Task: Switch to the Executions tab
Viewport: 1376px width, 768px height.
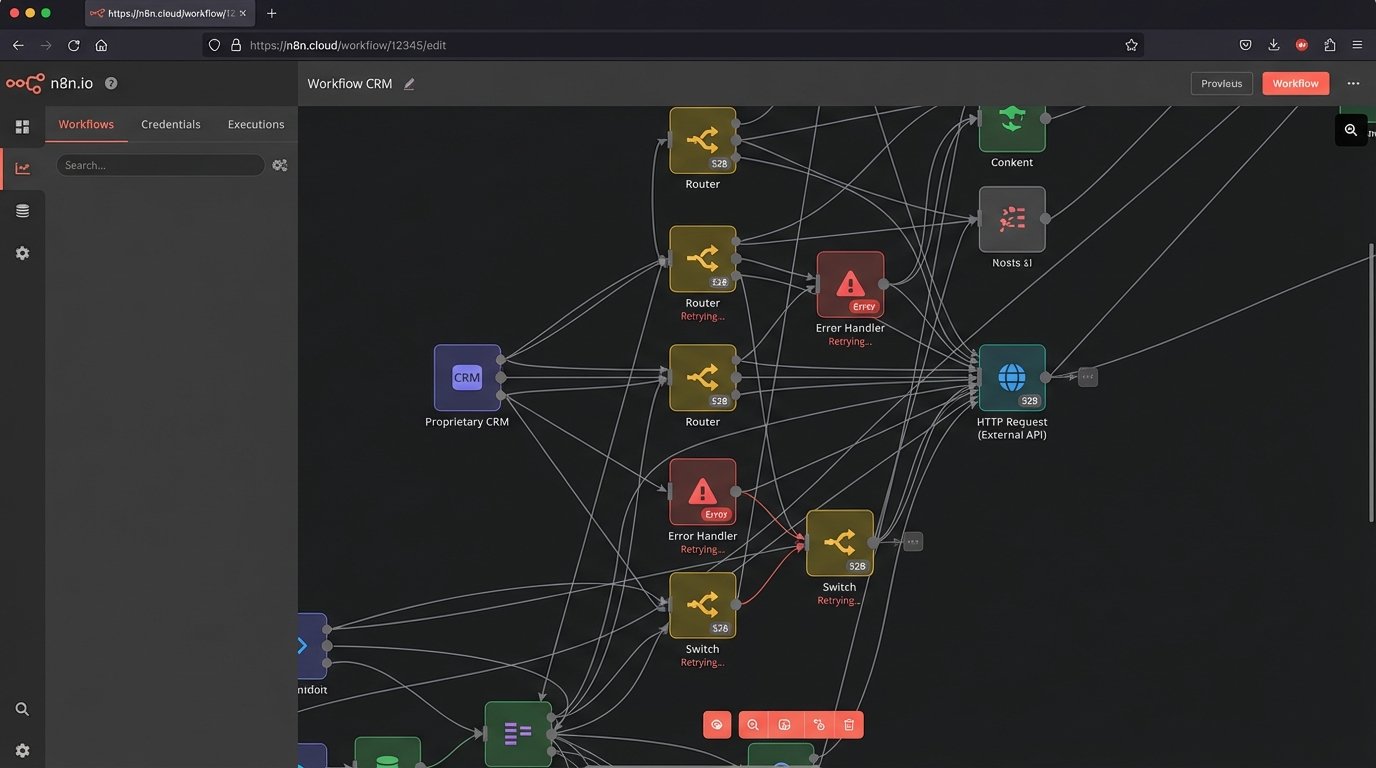Action: pyautogui.click(x=256, y=124)
